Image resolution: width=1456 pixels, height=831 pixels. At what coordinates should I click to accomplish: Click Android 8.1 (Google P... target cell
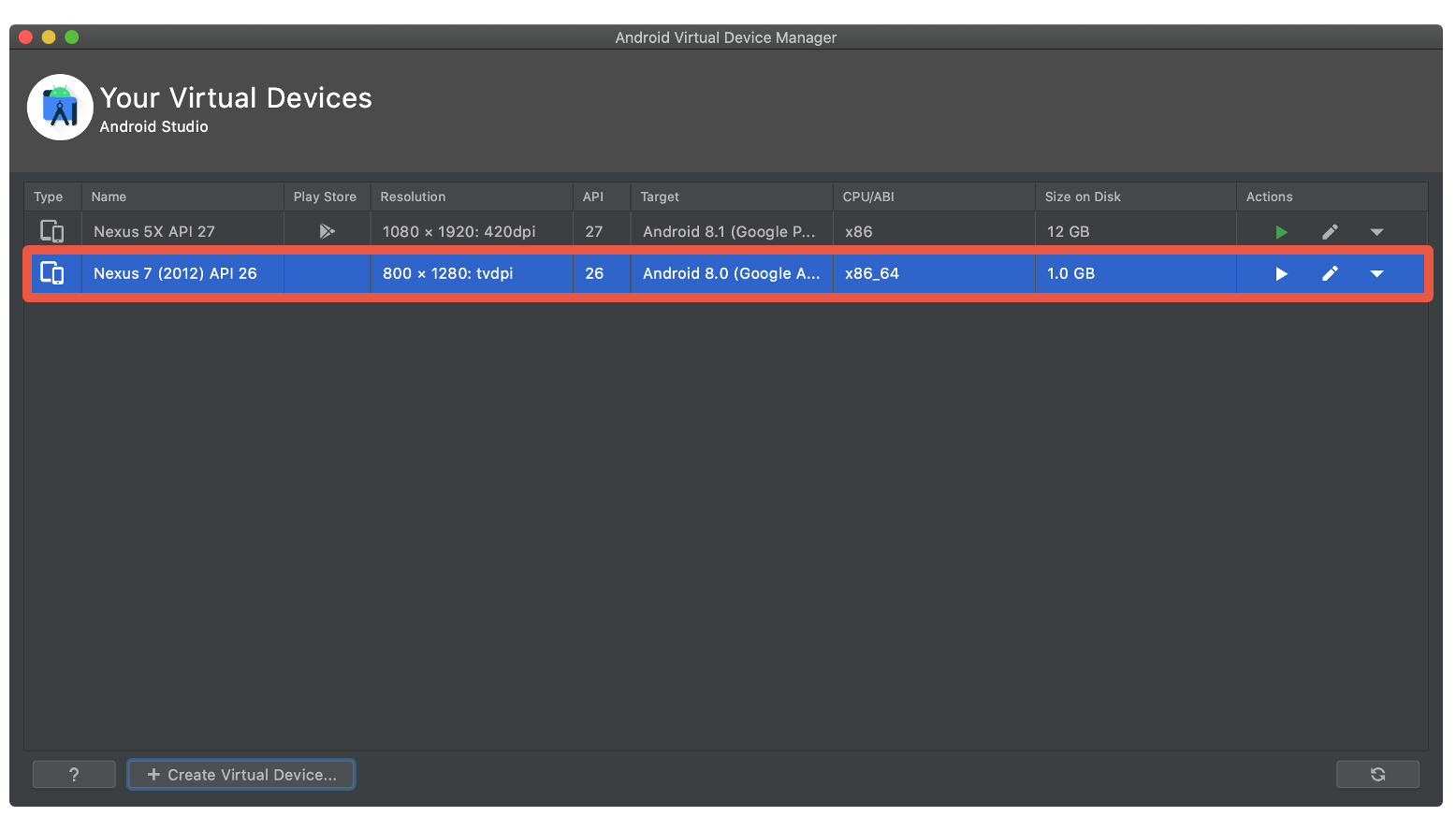pos(732,232)
